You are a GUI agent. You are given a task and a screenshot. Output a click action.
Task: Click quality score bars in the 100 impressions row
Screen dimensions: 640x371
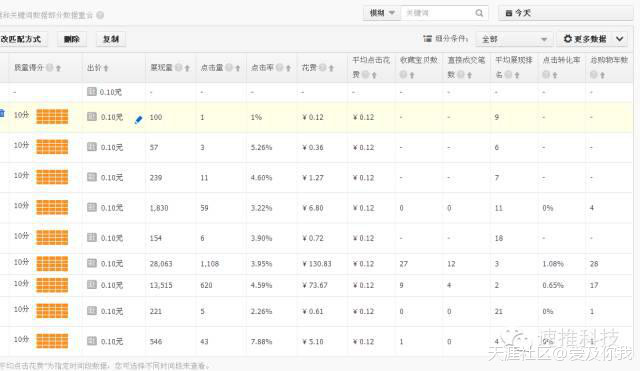point(52,117)
